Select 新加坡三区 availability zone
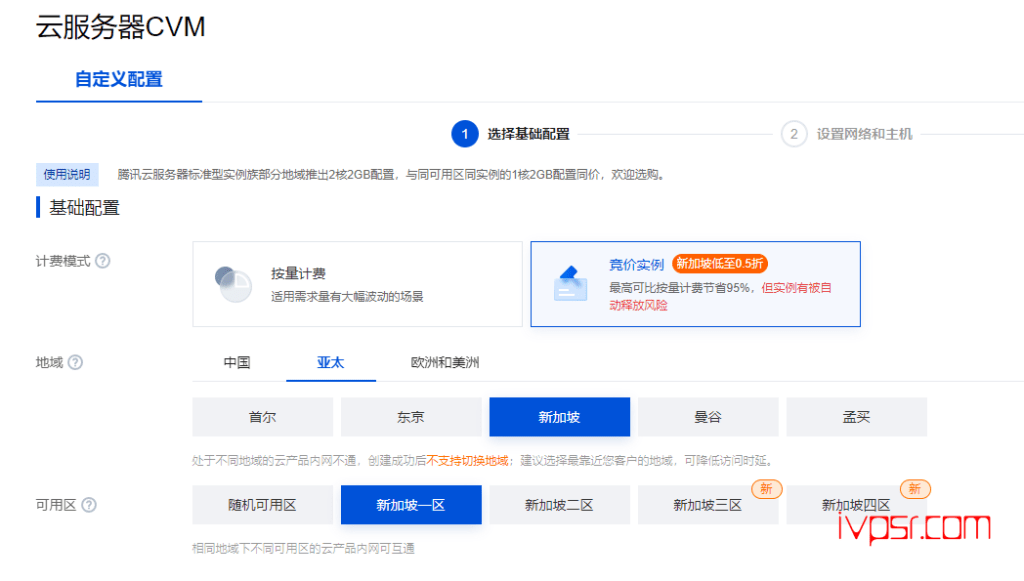This screenshot has height=581, width=1024. pos(708,505)
